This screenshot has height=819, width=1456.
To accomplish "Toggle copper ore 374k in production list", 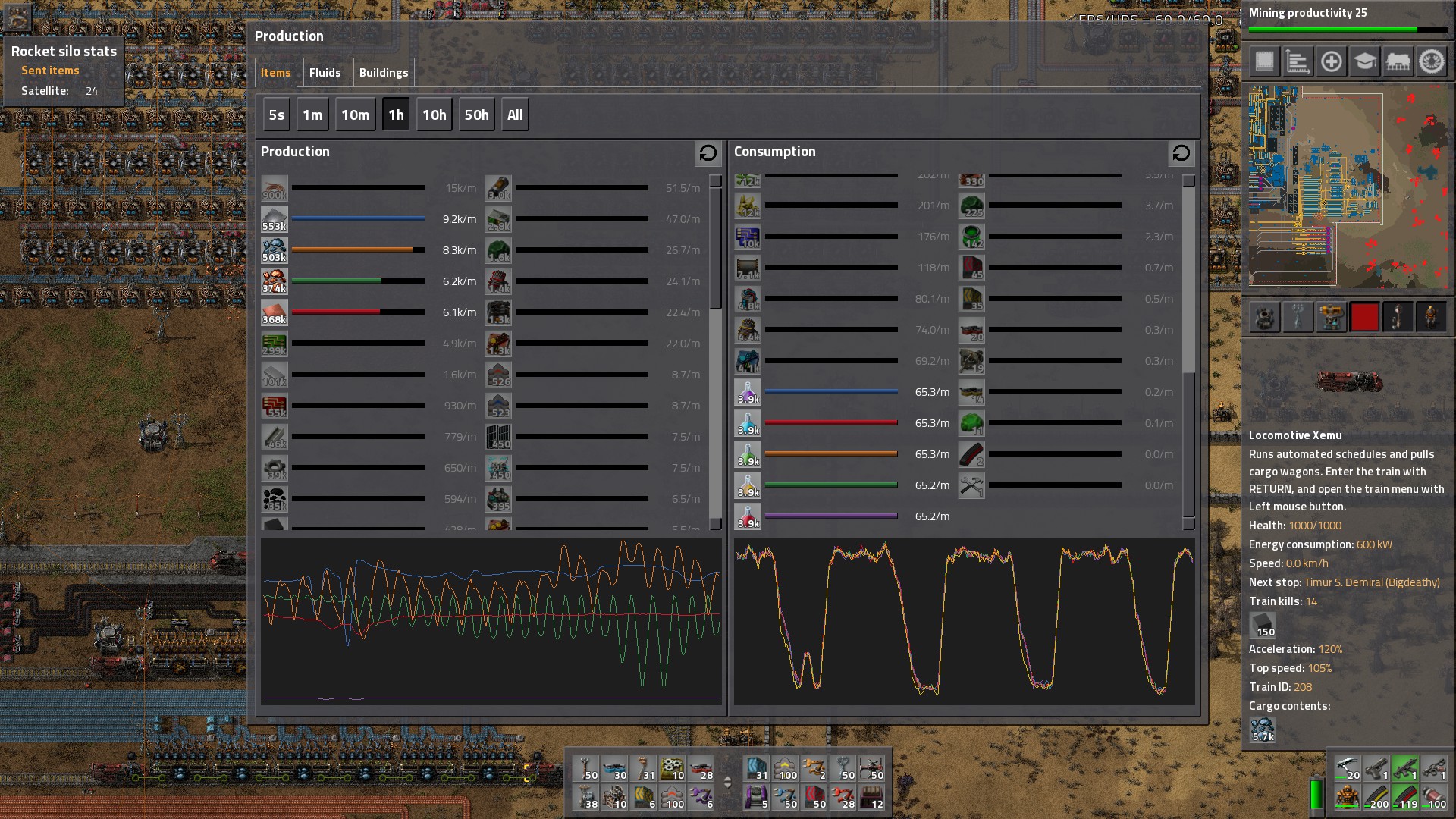I will pos(275,281).
